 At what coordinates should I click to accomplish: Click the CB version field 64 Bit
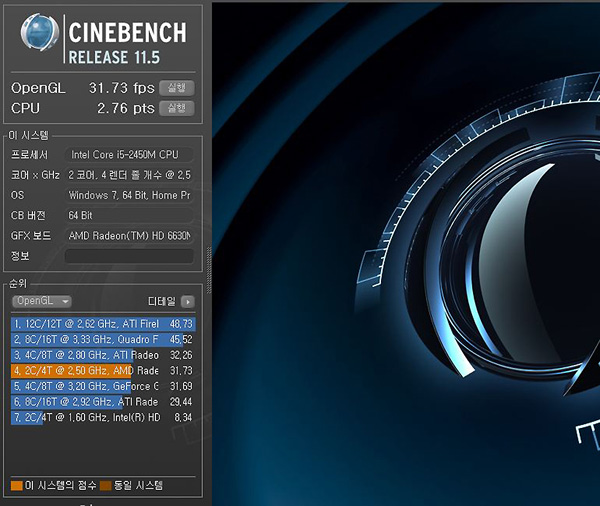(129, 215)
